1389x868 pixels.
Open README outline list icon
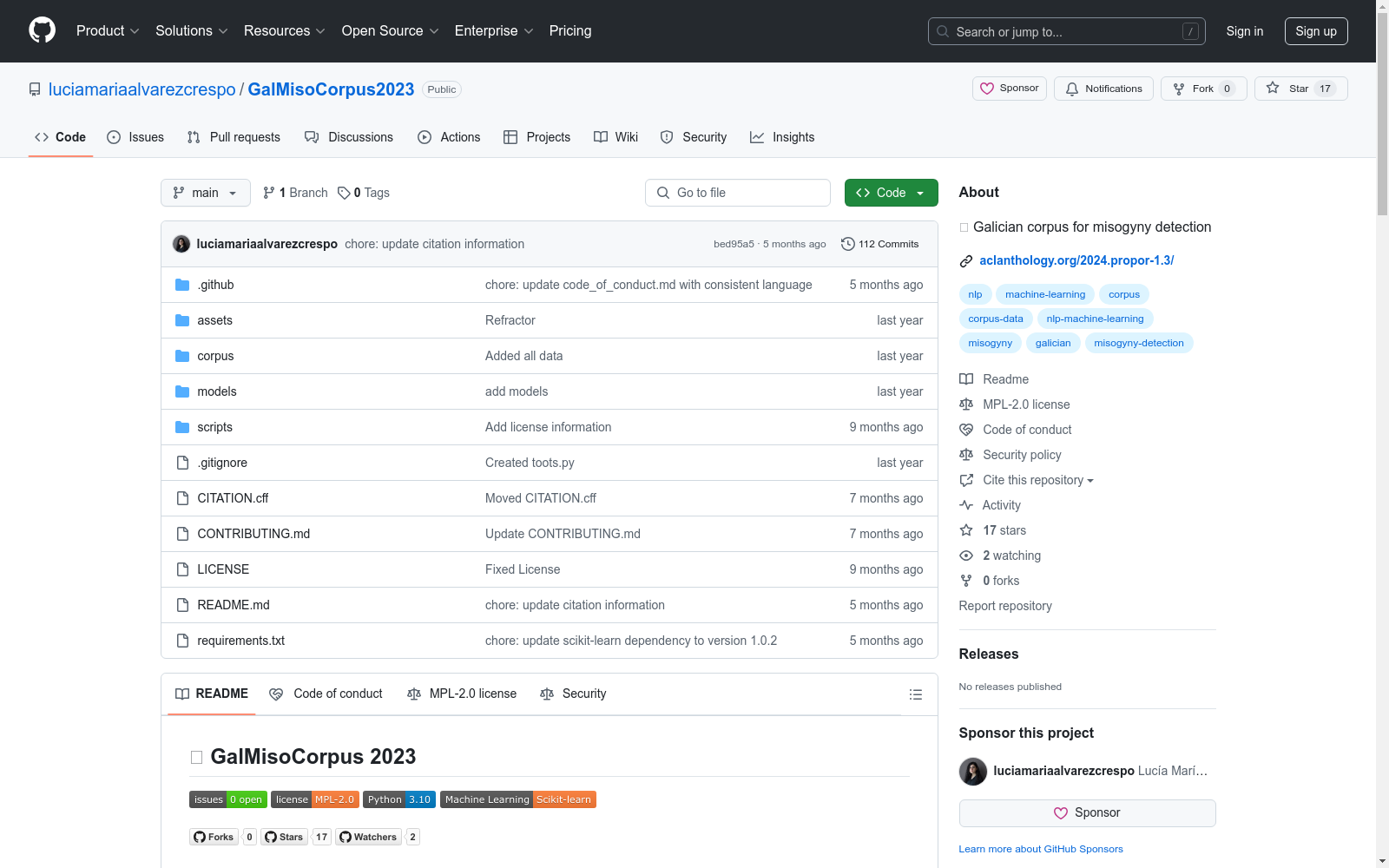pyautogui.click(x=915, y=694)
